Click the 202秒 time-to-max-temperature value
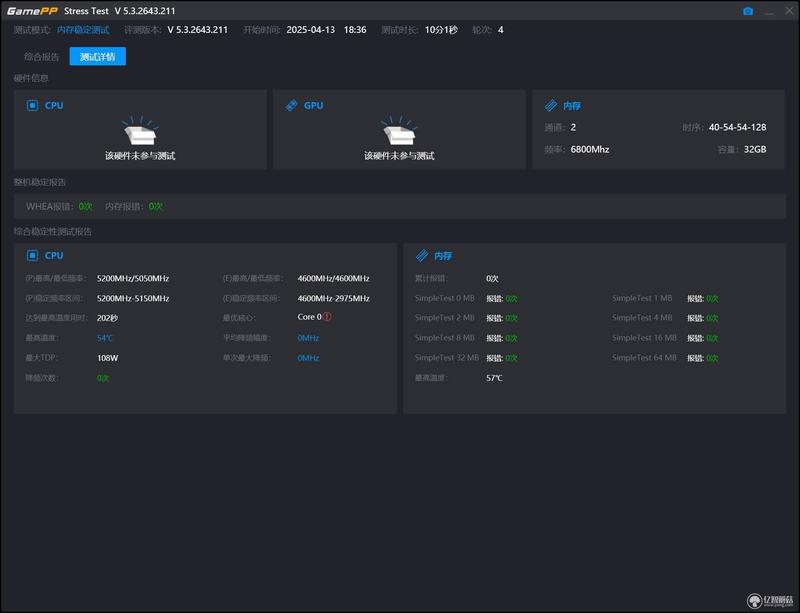Viewport: 800px width, 613px height. pos(107,318)
